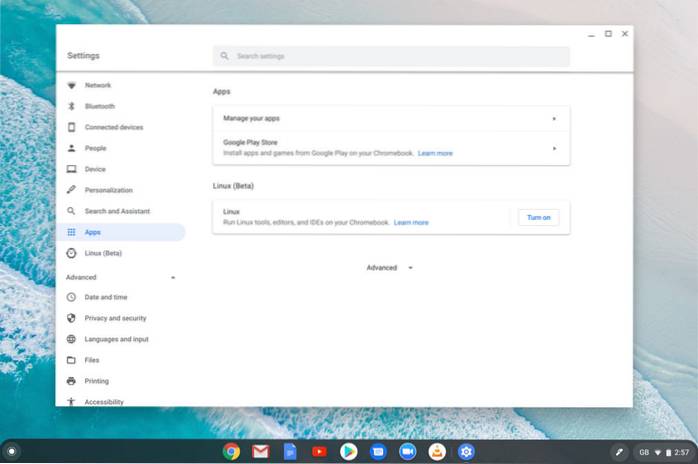
Task: Open Gmail from the shelf
Action: 260,452
